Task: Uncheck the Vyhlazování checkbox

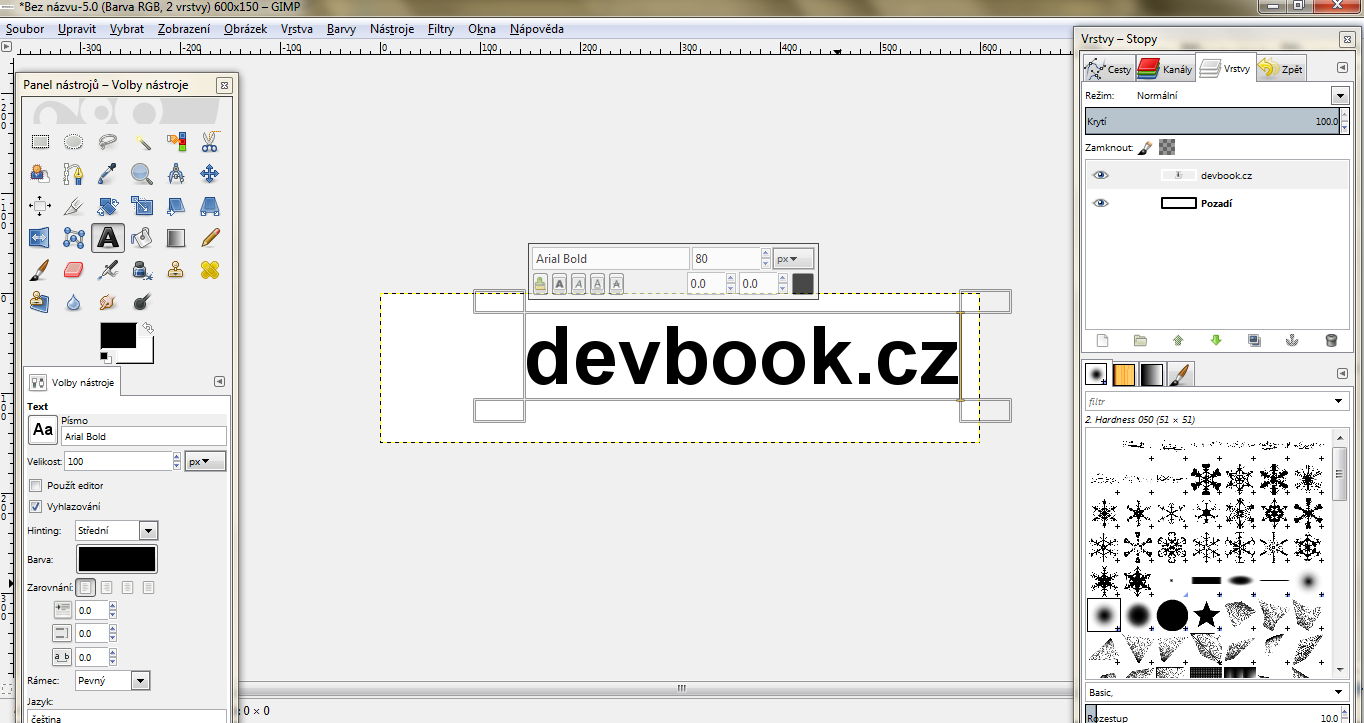Action: pos(36,507)
